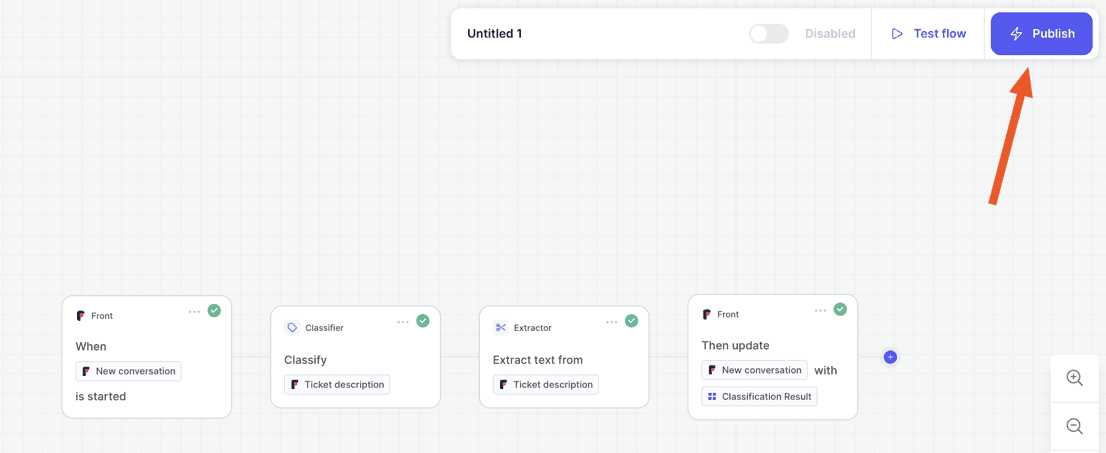The image size is (1106, 453).
Task: Click the zoom in magnifier icon
Action: pyautogui.click(x=1075, y=378)
